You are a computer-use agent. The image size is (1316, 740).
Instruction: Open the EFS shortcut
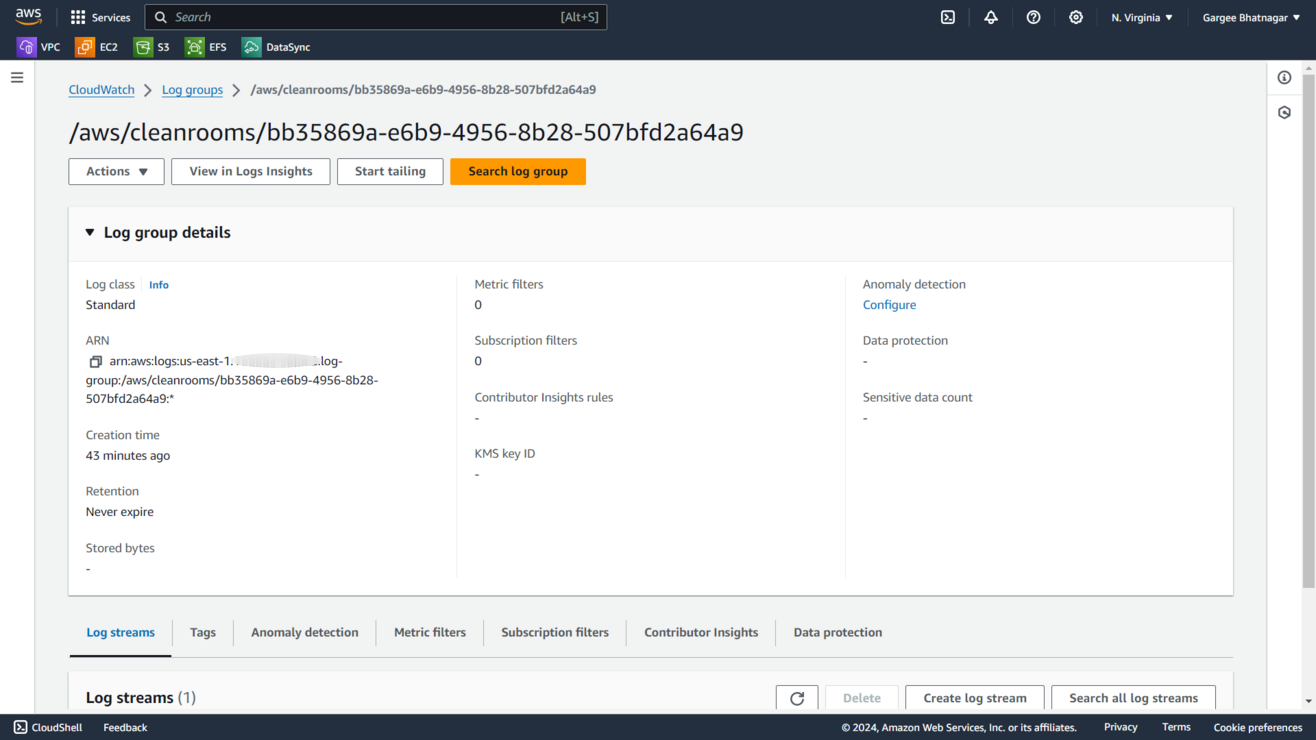[x=206, y=47]
